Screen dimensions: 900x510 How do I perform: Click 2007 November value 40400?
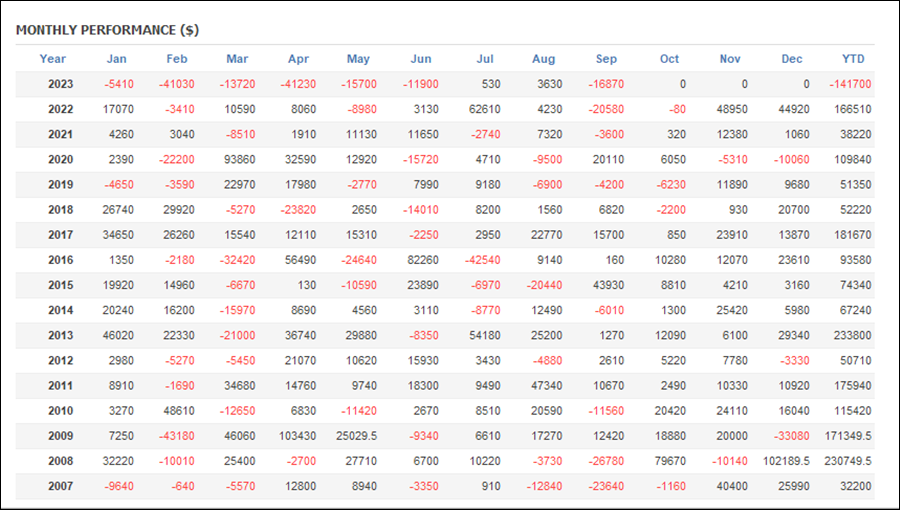pyautogui.click(x=732, y=486)
